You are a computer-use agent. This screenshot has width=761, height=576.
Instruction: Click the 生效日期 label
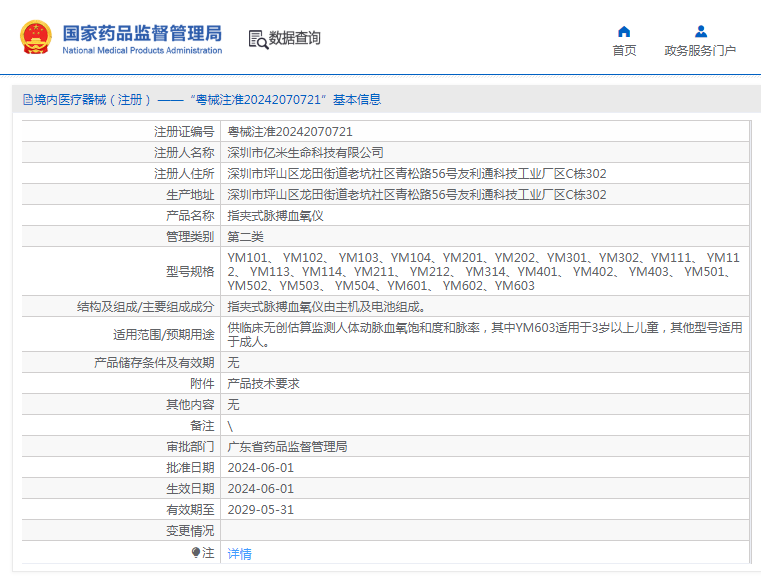coord(190,489)
